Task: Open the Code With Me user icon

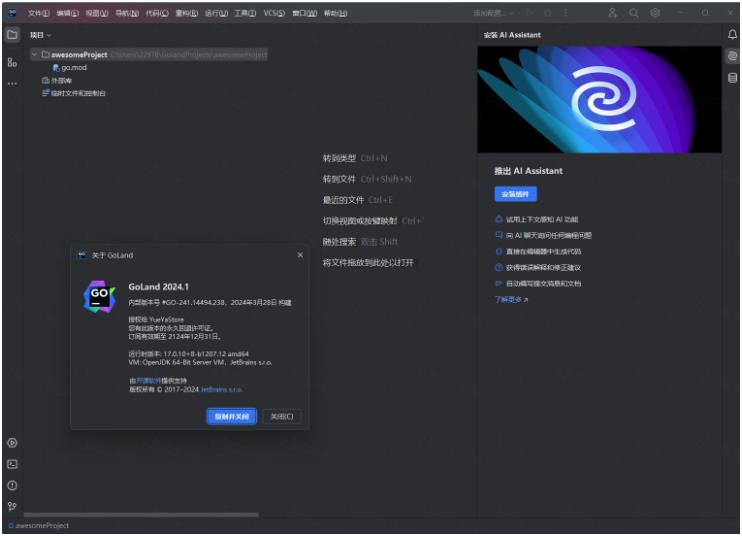Action: (x=612, y=13)
